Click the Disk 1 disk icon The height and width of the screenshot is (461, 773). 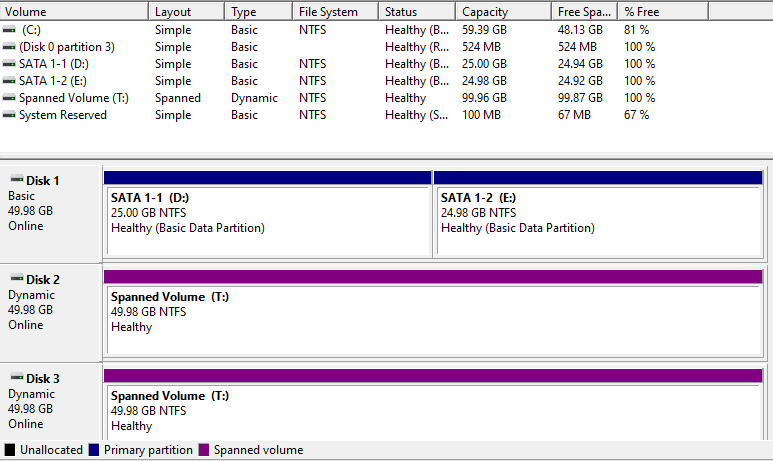pos(17,179)
